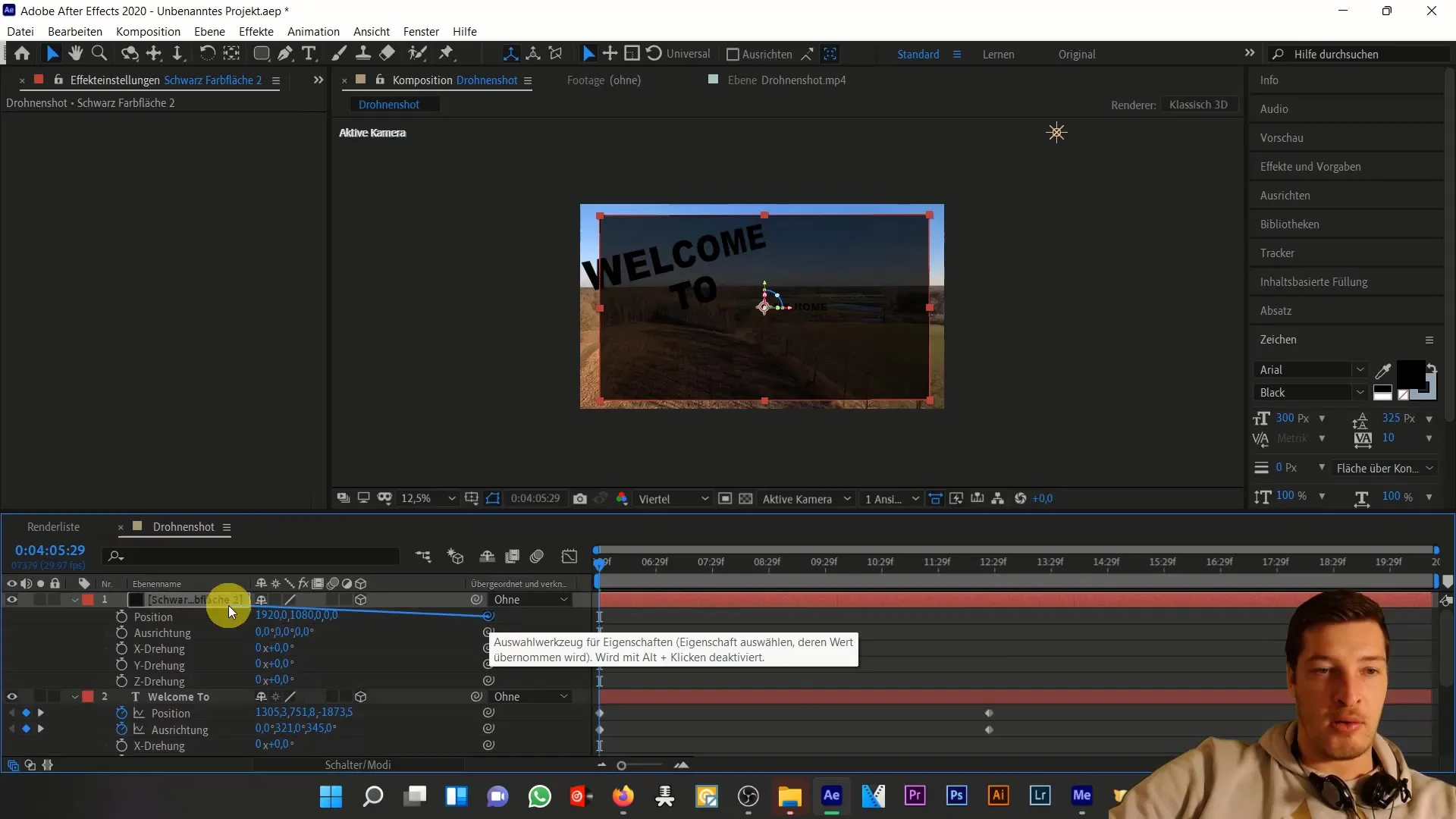Toggle stopwatch for layer 1 Y-Drehung

[x=121, y=665]
